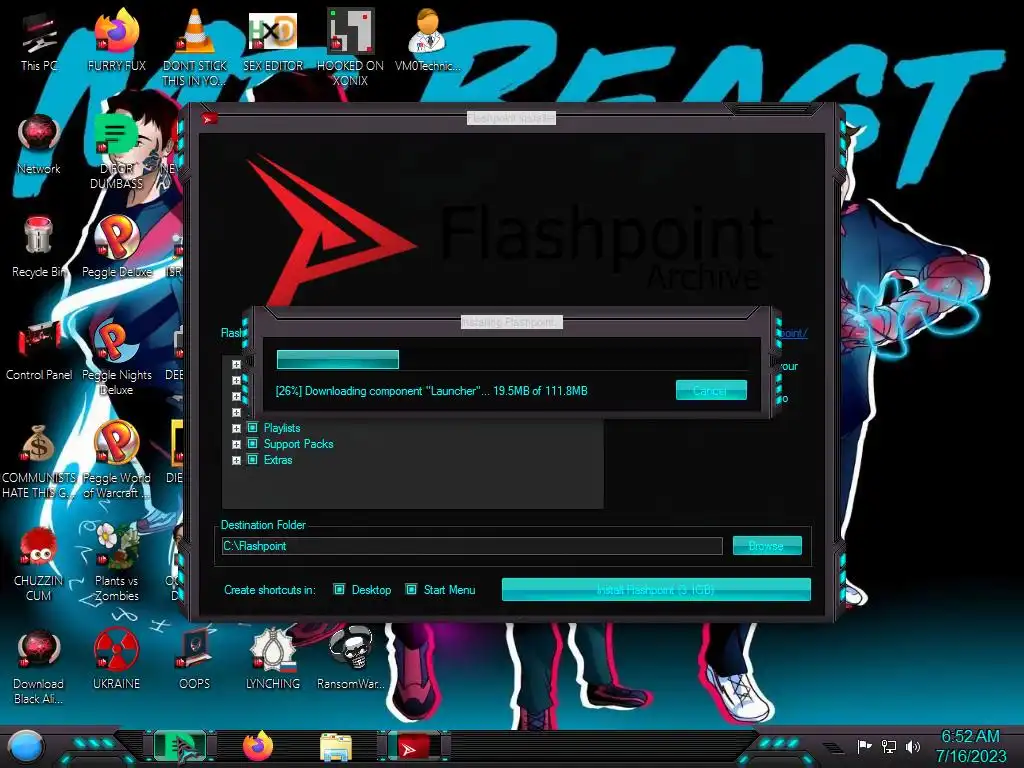1024x768 pixels.
Task: Switch to Flashpoint installer taskbar button
Action: pos(414,747)
